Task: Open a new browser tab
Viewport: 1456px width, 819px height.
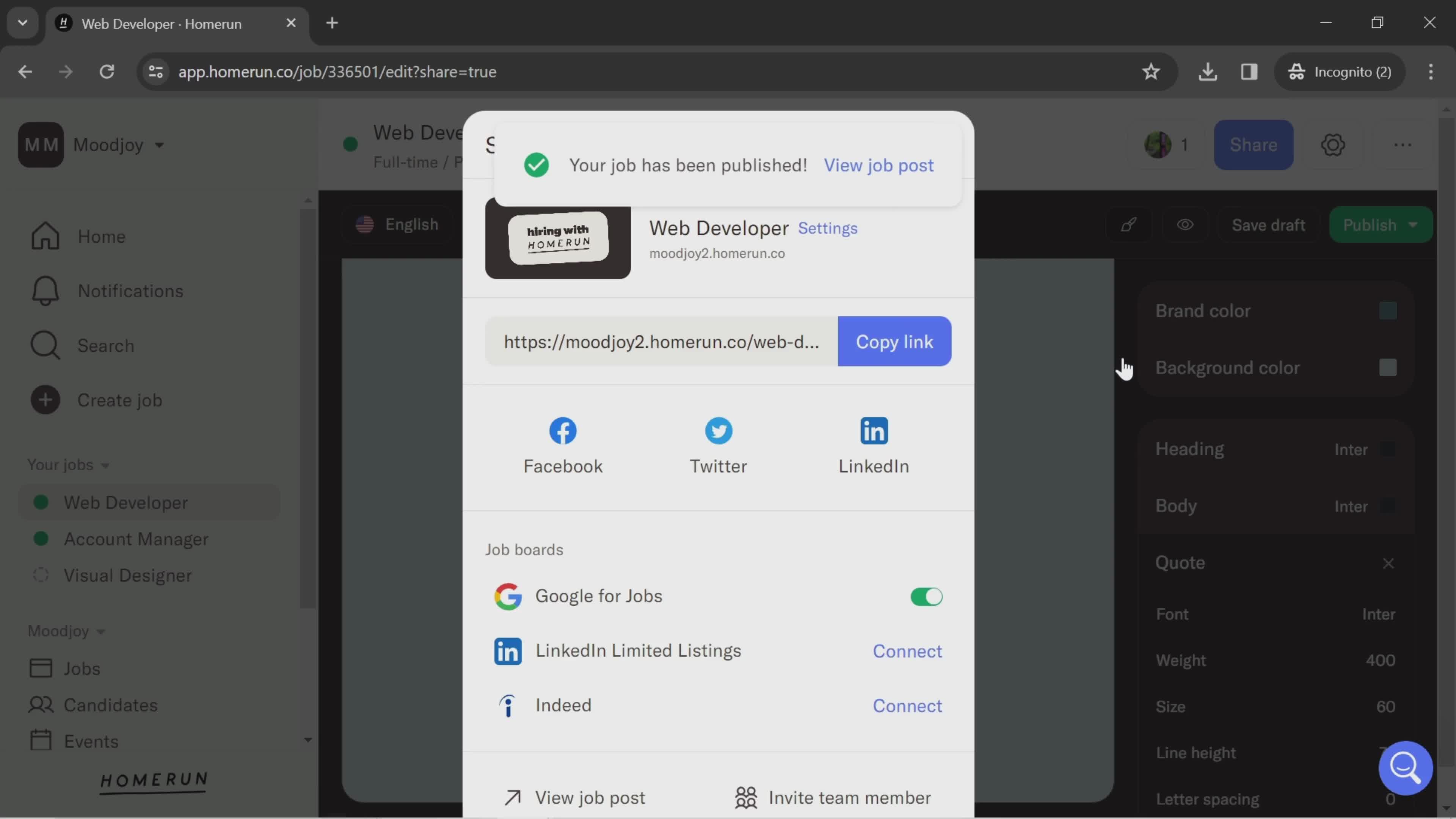Action: pos(332,23)
